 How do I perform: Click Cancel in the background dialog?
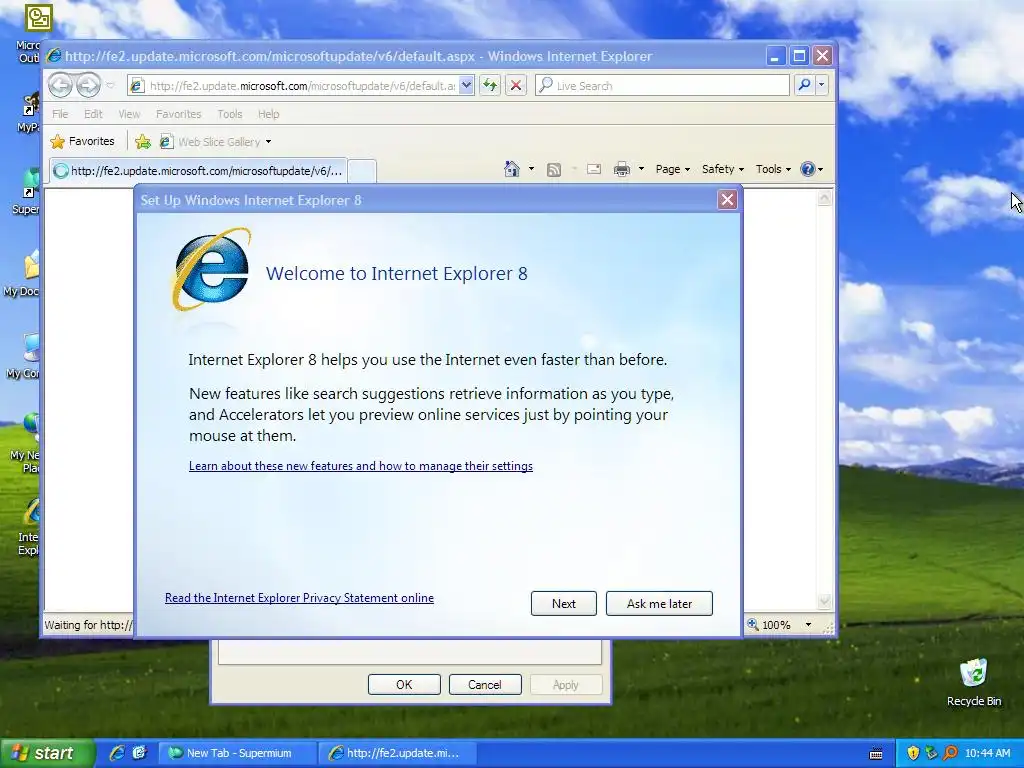(485, 684)
